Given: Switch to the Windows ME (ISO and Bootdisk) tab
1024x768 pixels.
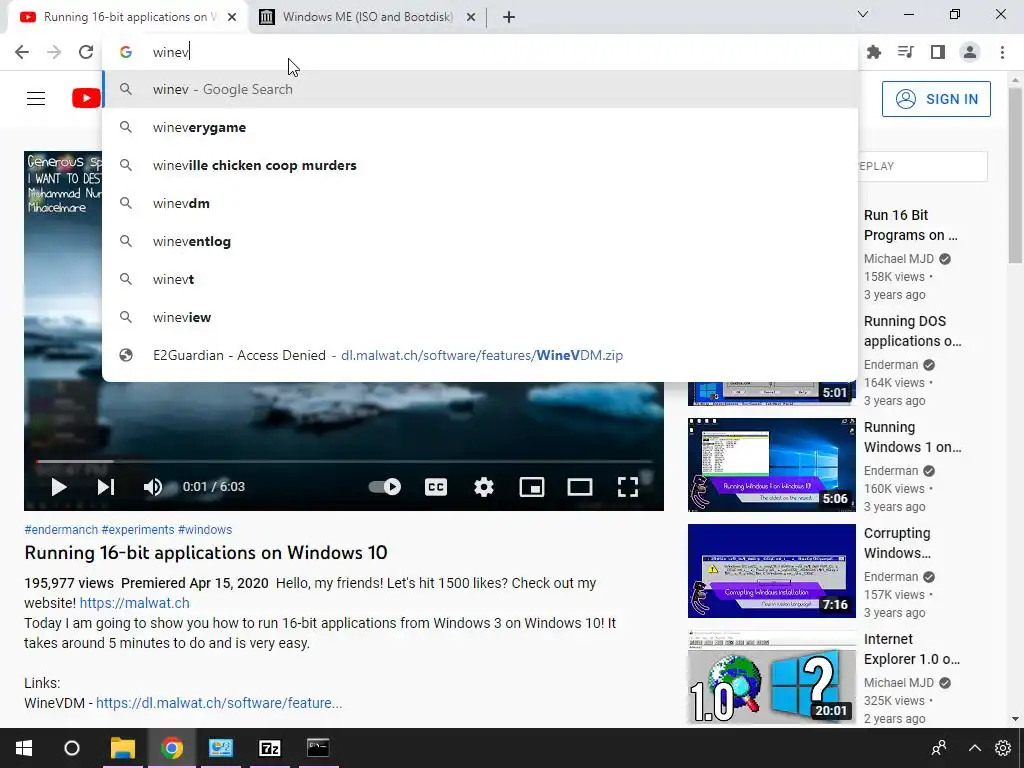Looking at the screenshot, I should click(367, 17).
